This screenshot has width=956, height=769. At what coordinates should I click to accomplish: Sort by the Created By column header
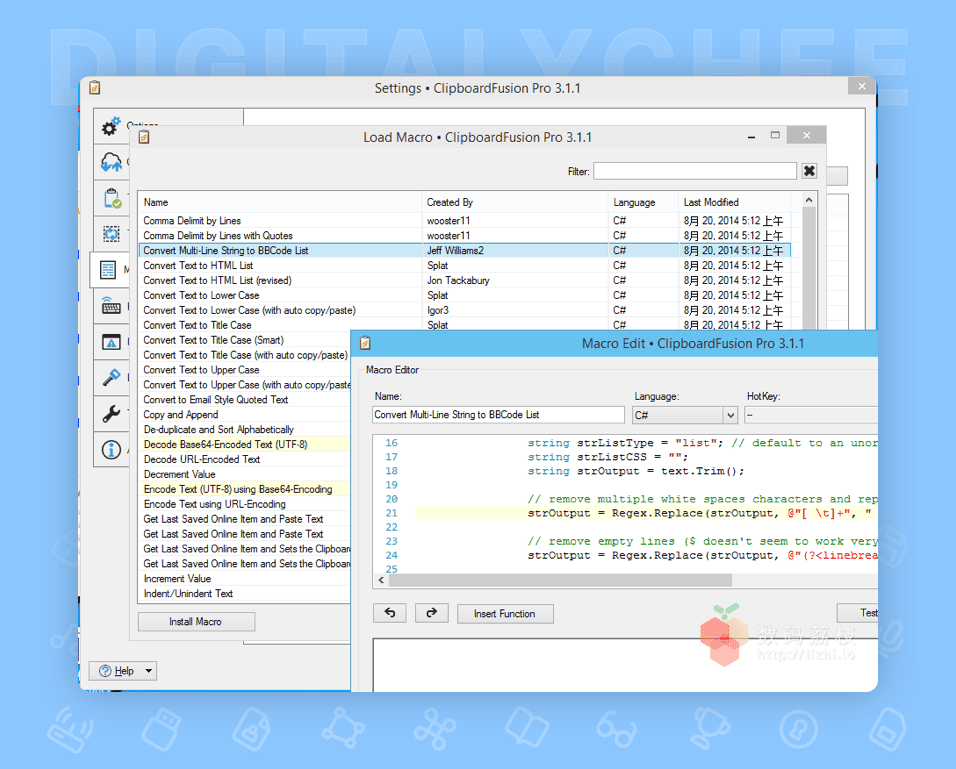(514, 202)
